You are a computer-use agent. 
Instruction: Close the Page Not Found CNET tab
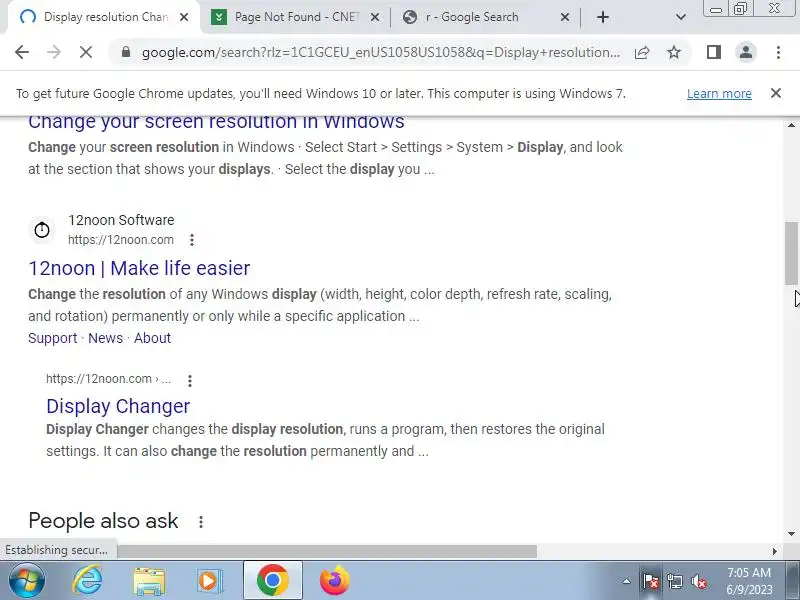pyautogui.click(x=374, y=17)
